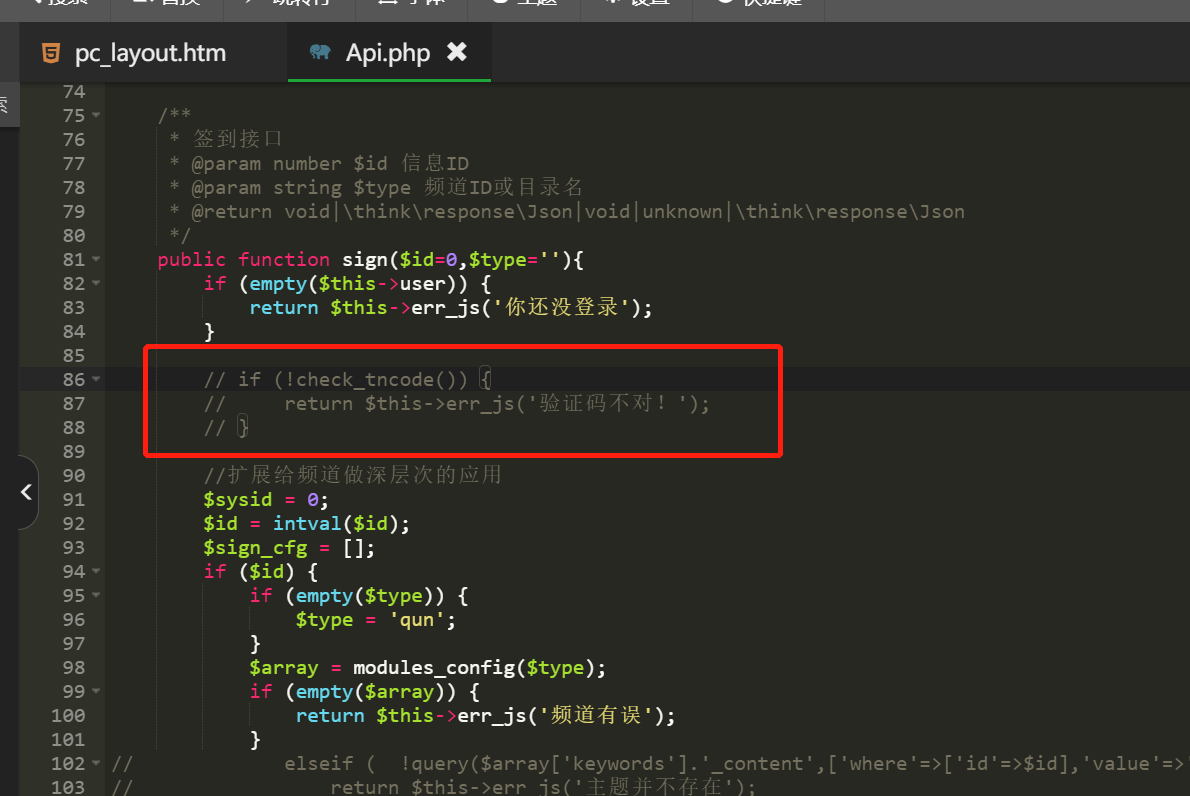1190x796 pixels.
Task: Switch to the pc_layout.htm tab
Action: [x=150, y=53]
